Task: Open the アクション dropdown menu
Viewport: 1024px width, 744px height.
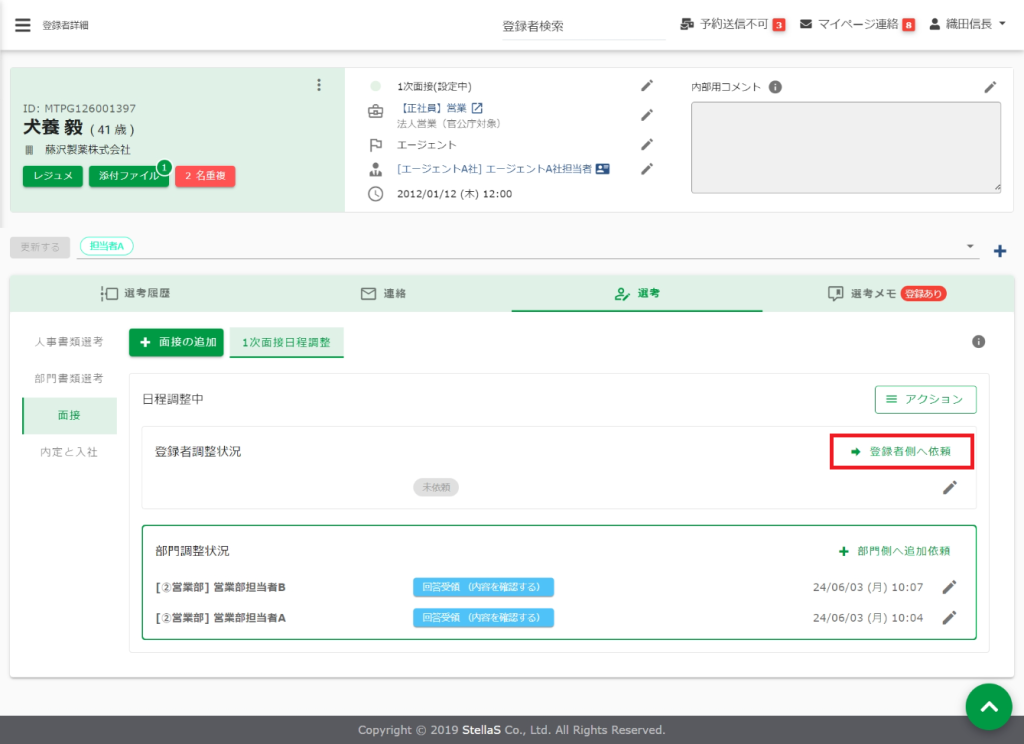Action: (x=925, y=400)
